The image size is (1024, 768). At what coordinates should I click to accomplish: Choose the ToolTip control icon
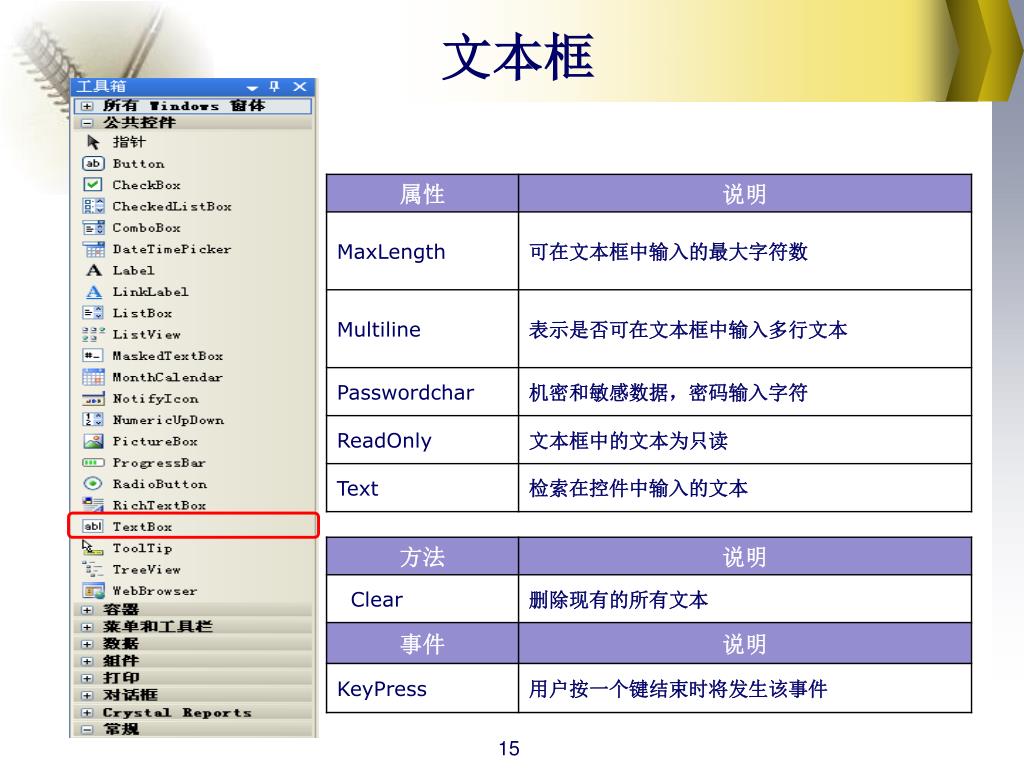coord(93,548)
